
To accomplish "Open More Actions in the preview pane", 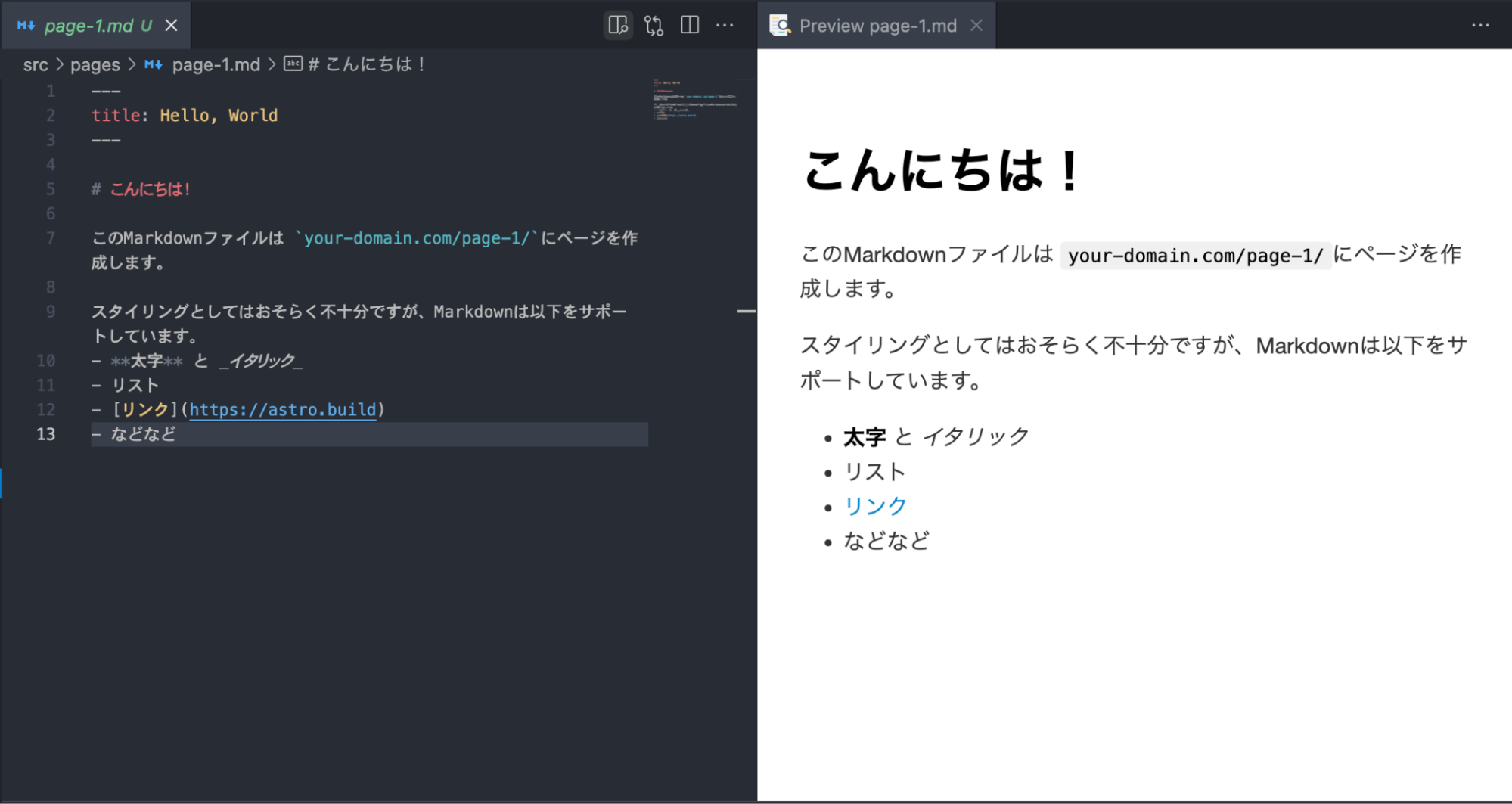I will [1480, 25].
